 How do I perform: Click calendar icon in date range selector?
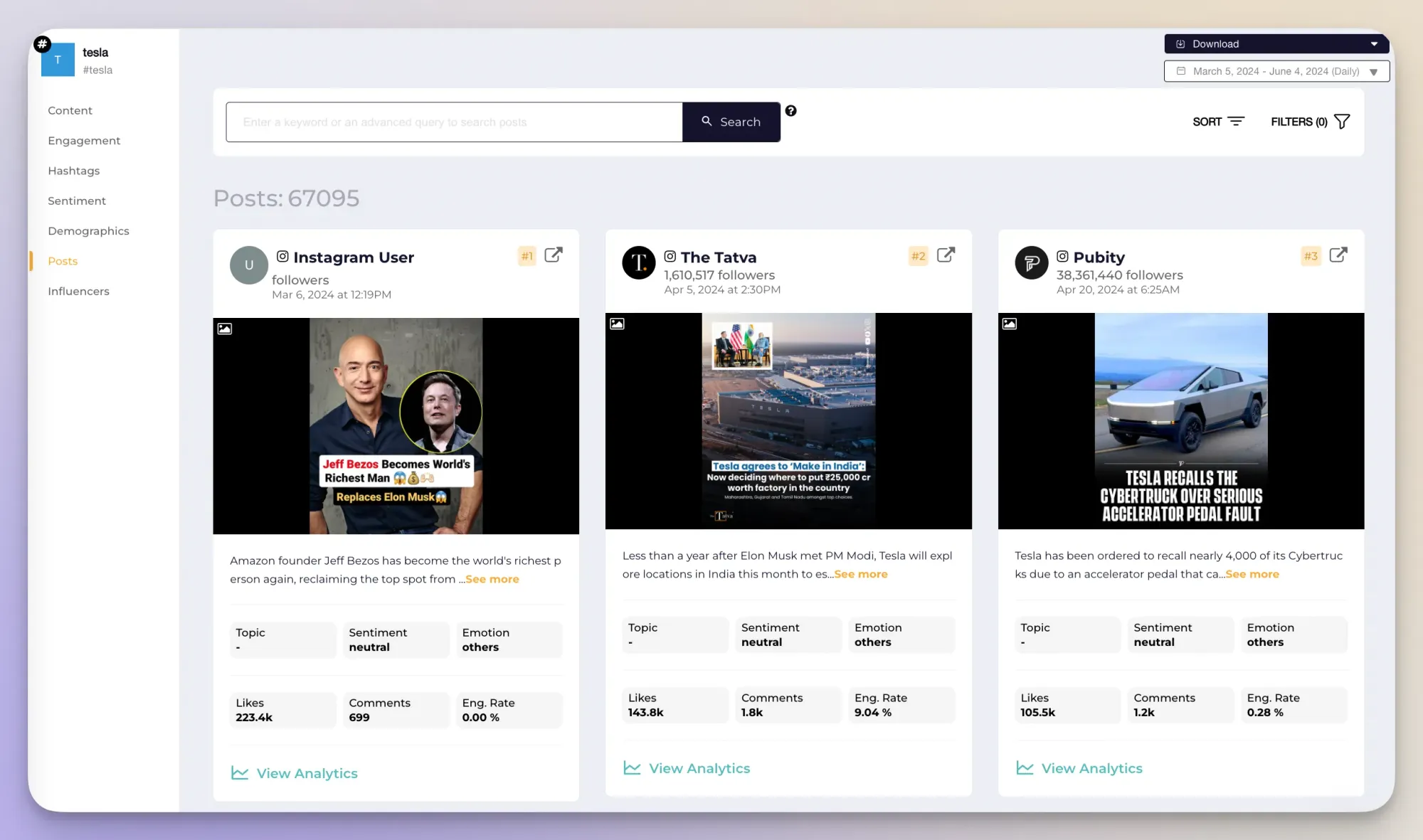[x=1181, y=71]
